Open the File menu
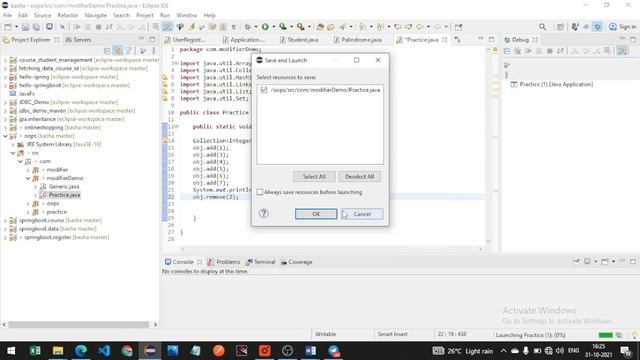 click(x=7, y=15)
